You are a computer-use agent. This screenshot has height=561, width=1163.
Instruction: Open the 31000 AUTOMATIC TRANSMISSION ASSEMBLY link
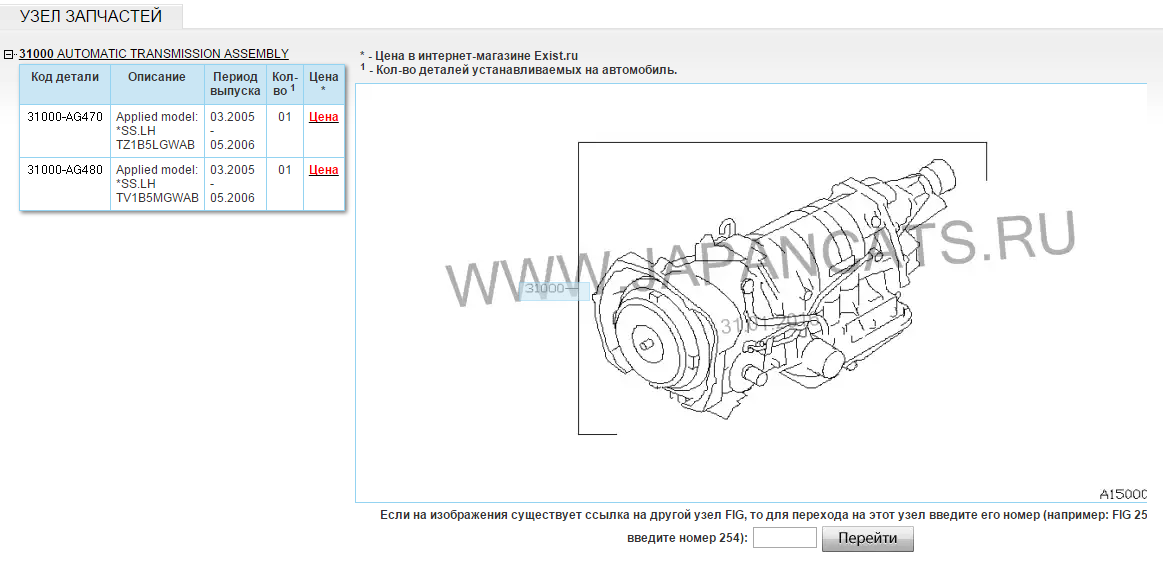pyautogui.click(x=154, y=54)
